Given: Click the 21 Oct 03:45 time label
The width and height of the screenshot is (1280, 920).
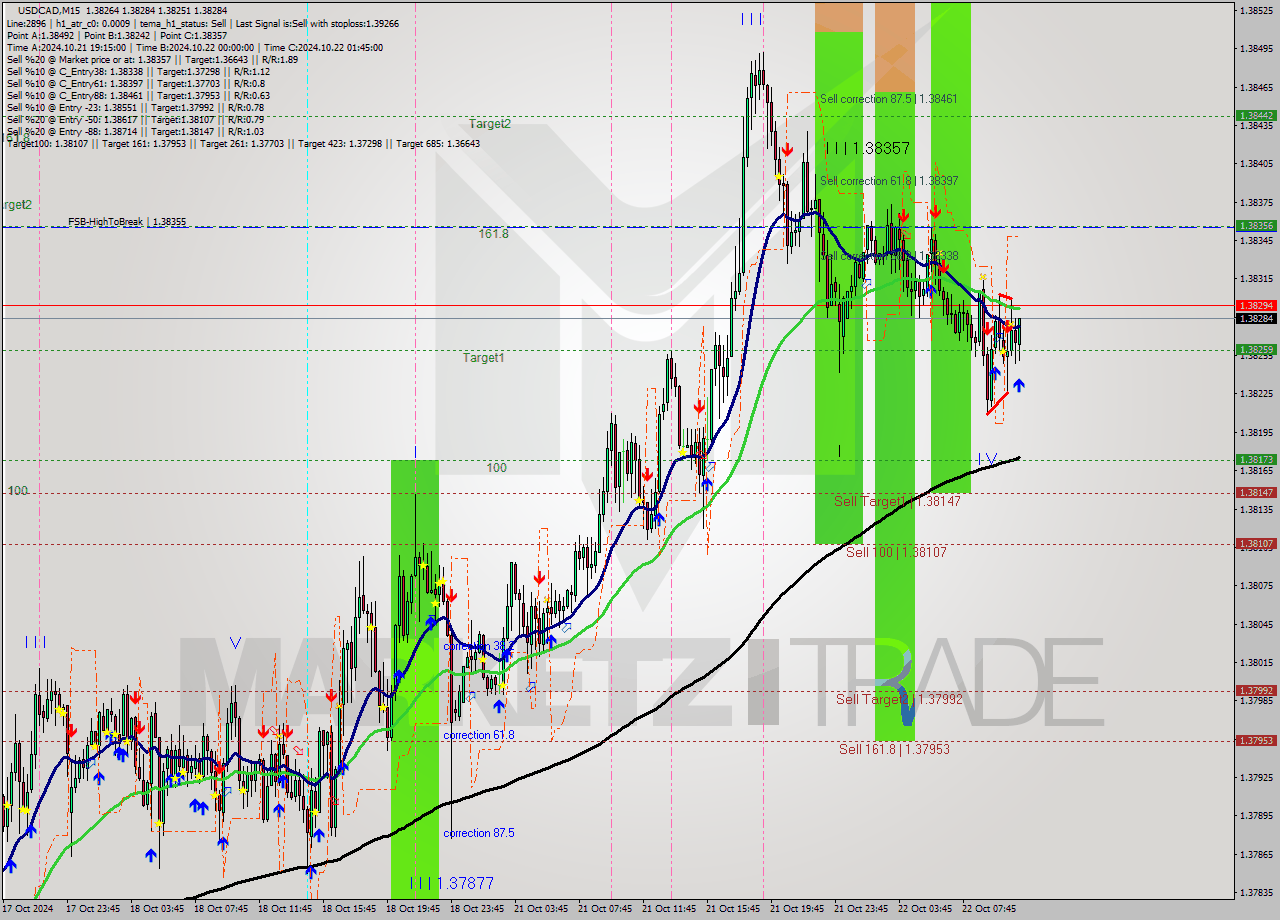Looking at the screenshot, I should click(x=541, y=909).
